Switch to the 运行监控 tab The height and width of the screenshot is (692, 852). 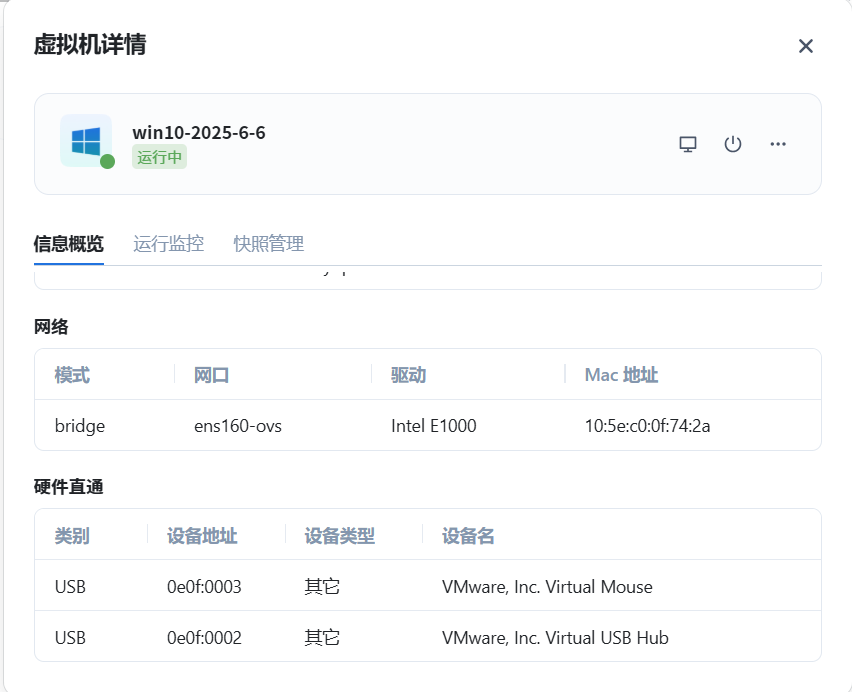point(168,244)
